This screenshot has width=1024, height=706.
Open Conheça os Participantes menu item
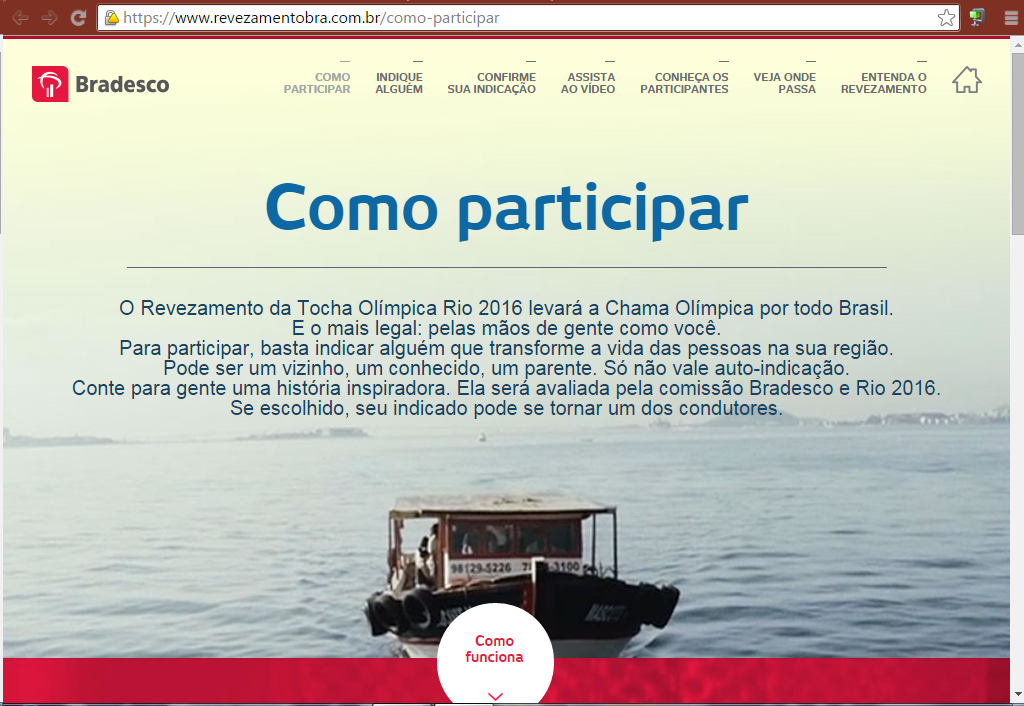coord(684,83)
